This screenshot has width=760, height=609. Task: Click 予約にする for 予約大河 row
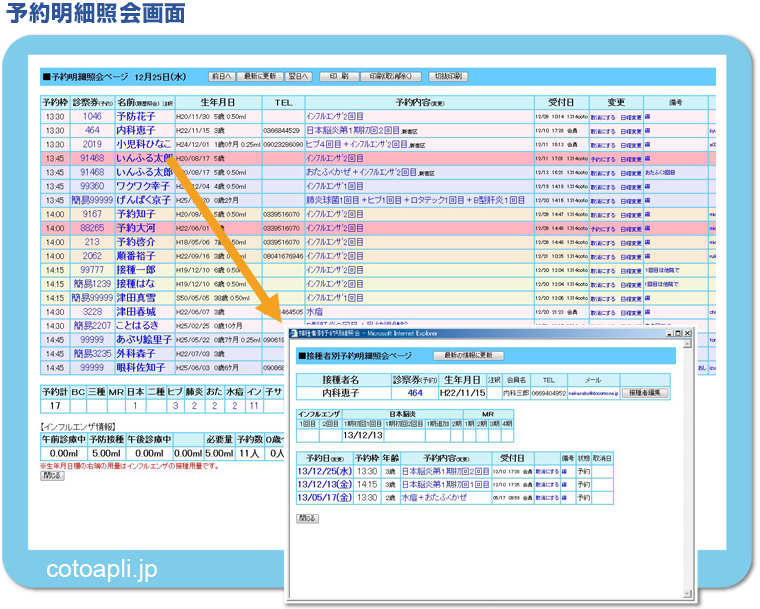603,229
